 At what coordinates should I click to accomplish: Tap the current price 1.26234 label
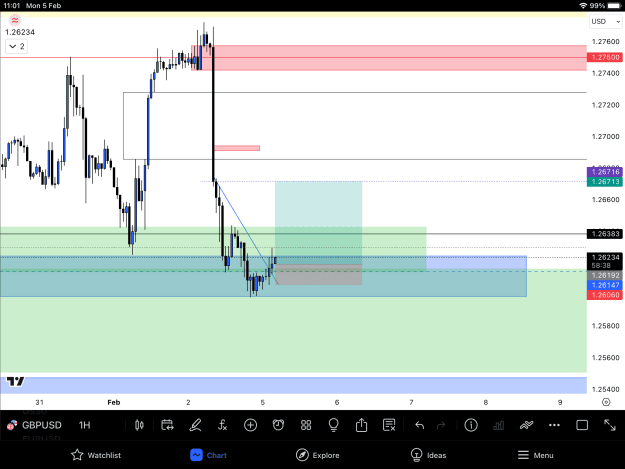[x=605, y=257]
